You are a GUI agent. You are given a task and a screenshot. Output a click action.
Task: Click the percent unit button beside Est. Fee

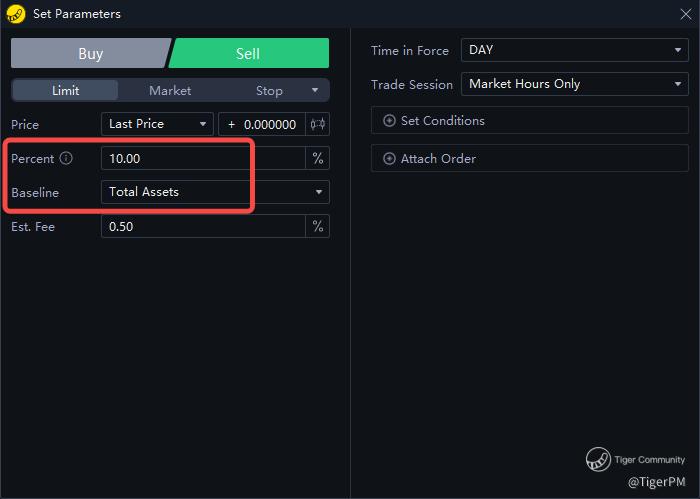coord(318,226)
